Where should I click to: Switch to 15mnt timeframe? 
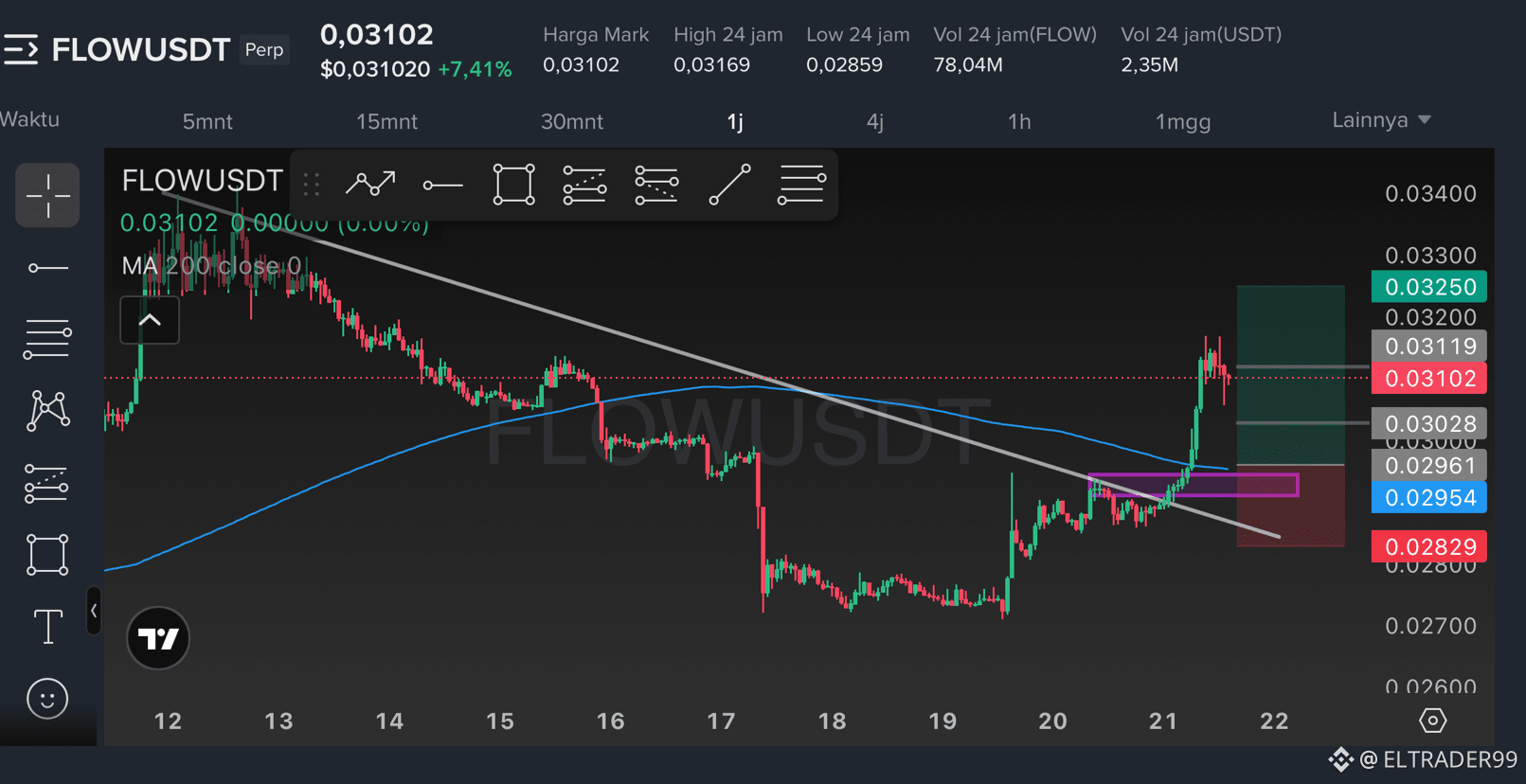386,121
